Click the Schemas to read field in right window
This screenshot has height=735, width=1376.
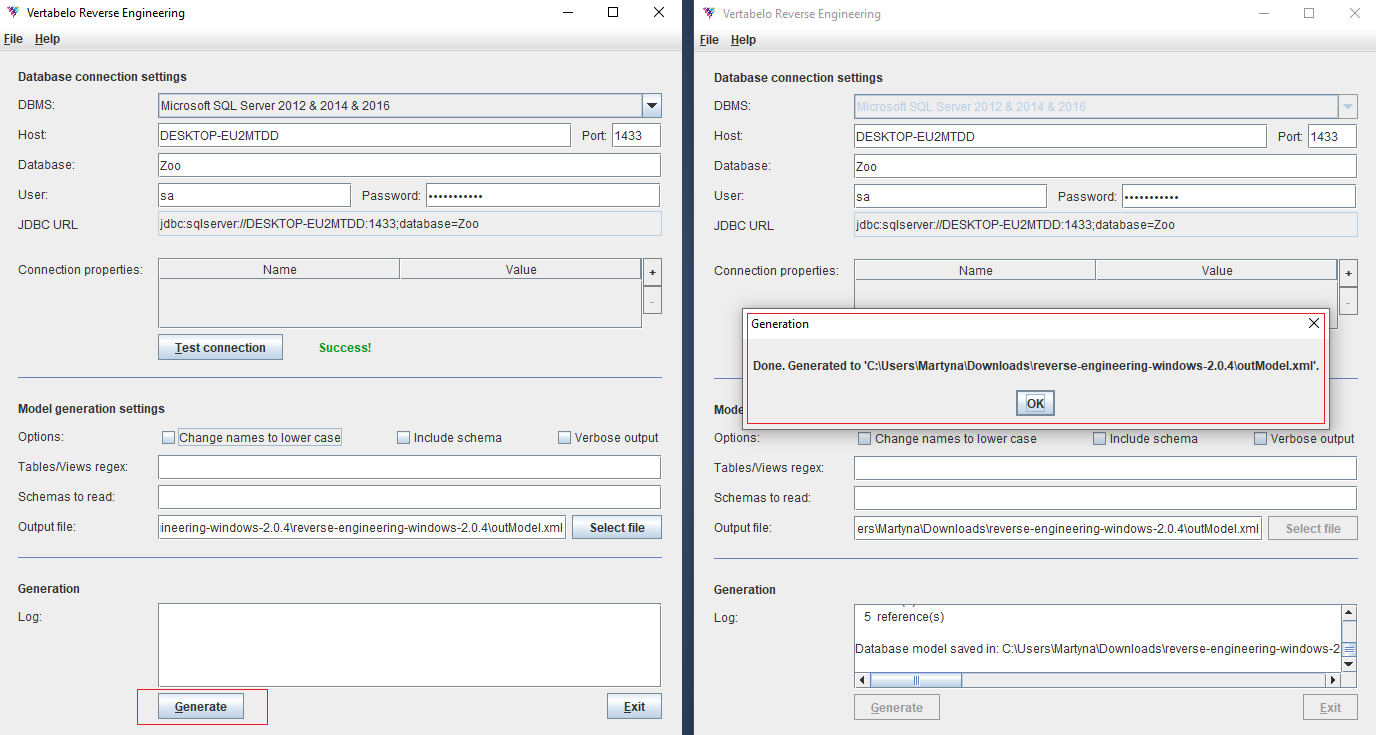click(x=1105, y=498)
